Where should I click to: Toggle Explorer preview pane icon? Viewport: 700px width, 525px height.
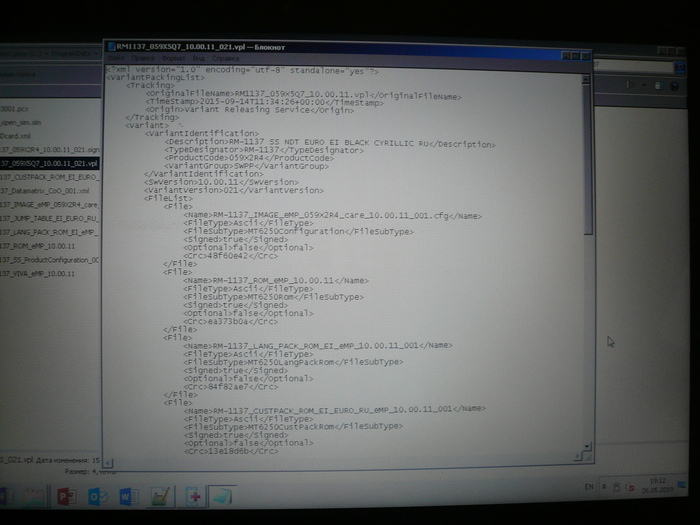(x=659, y=85)
